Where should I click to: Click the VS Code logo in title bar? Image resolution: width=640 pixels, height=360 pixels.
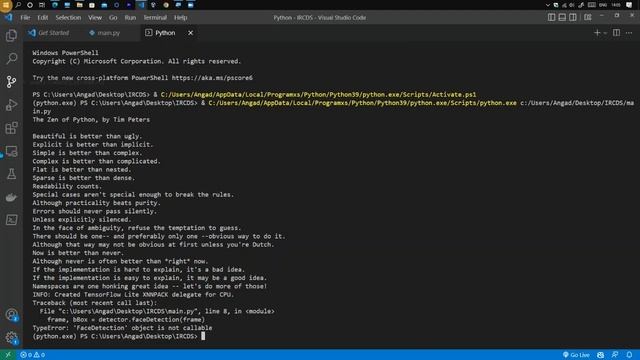[x=9, y=18]
